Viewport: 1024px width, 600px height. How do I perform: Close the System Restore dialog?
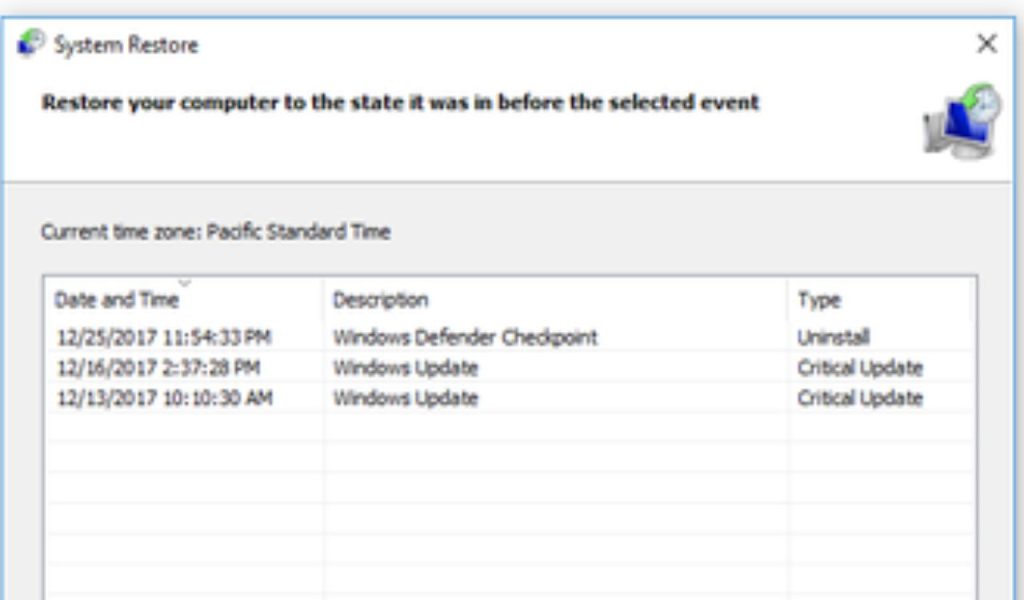987,44
